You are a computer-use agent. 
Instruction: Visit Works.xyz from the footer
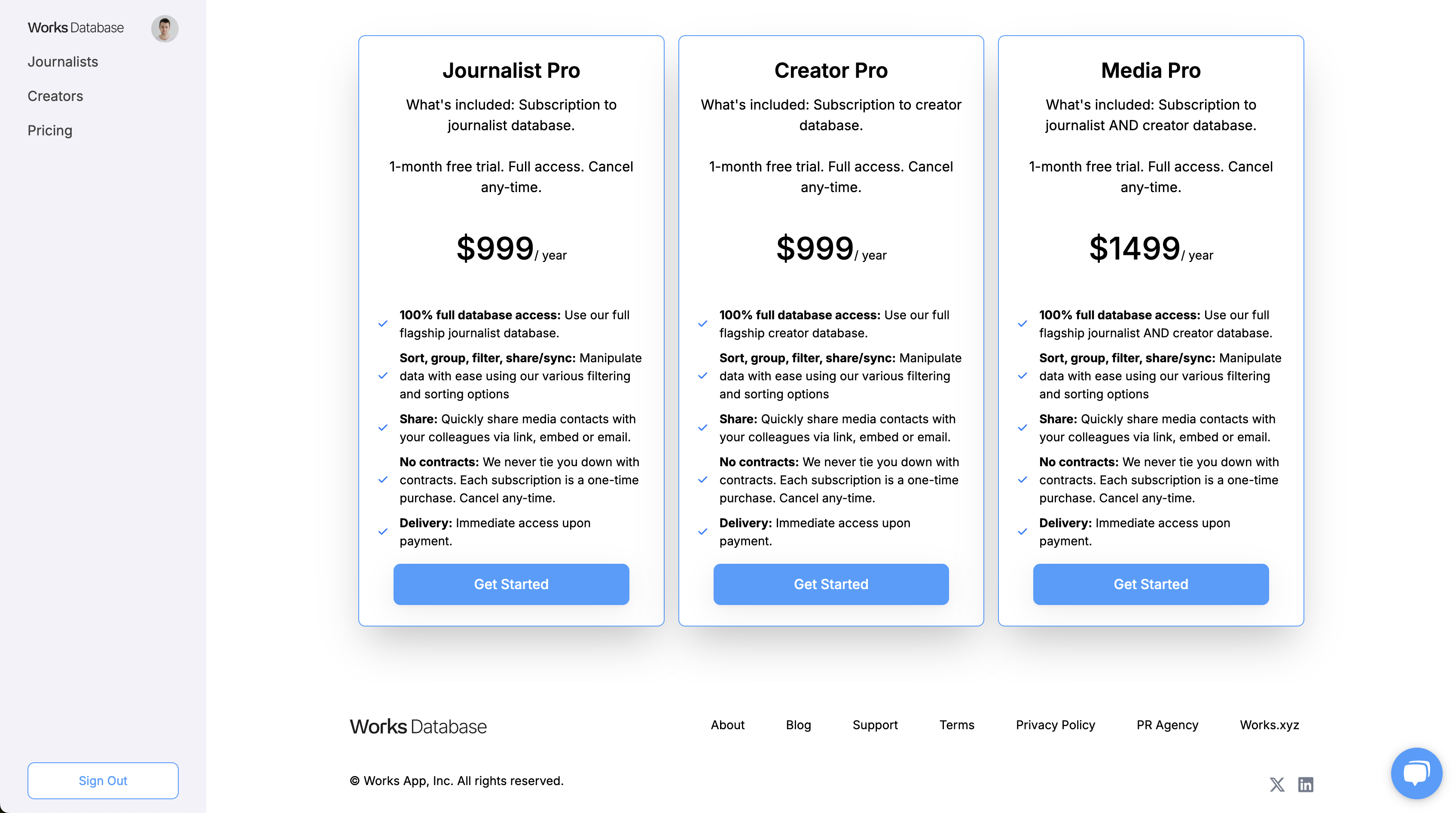point(1269,725)
